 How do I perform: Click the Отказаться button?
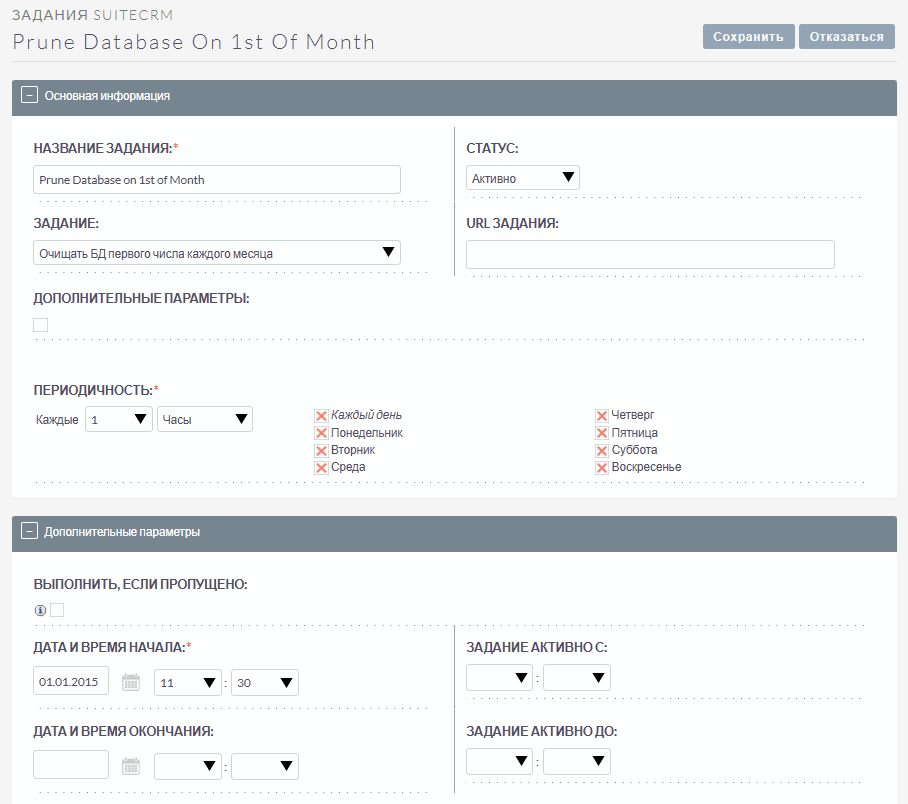[x=846, y=37]
